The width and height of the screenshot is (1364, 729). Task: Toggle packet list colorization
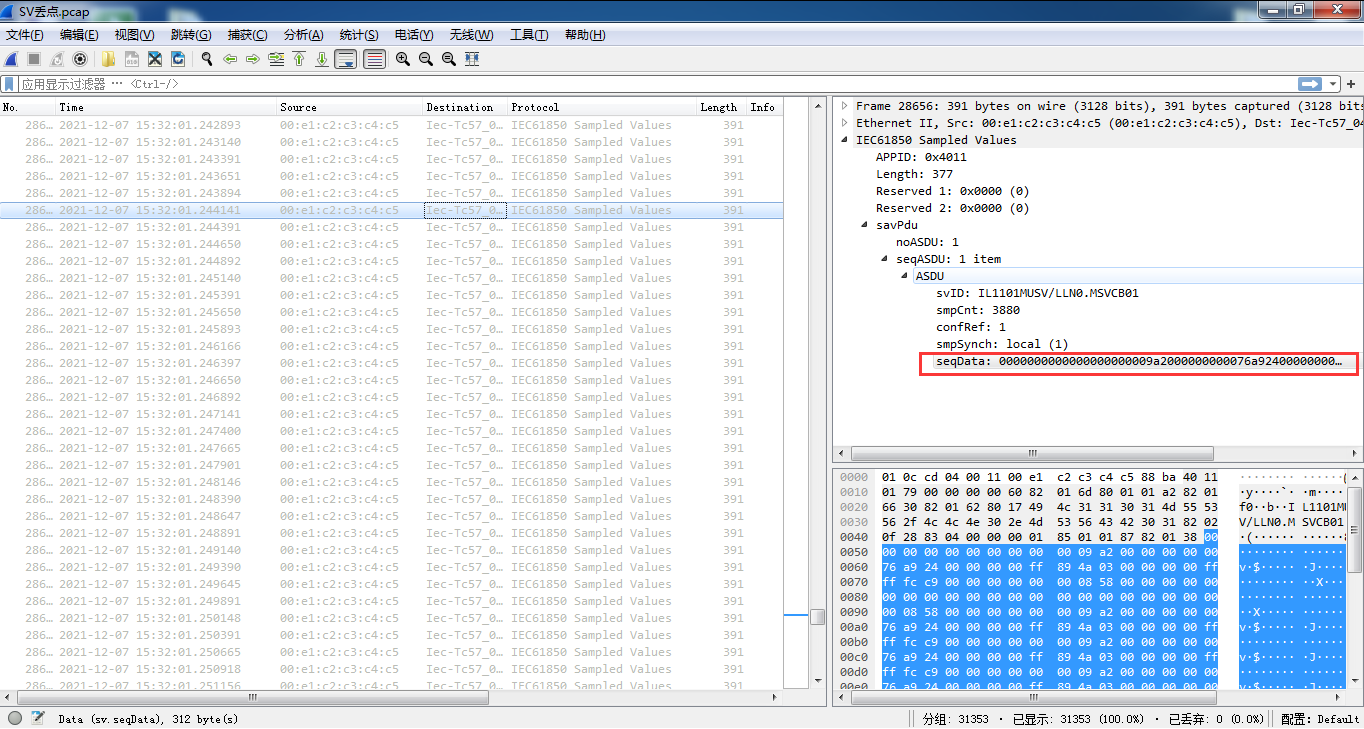(x=374, y=58)
